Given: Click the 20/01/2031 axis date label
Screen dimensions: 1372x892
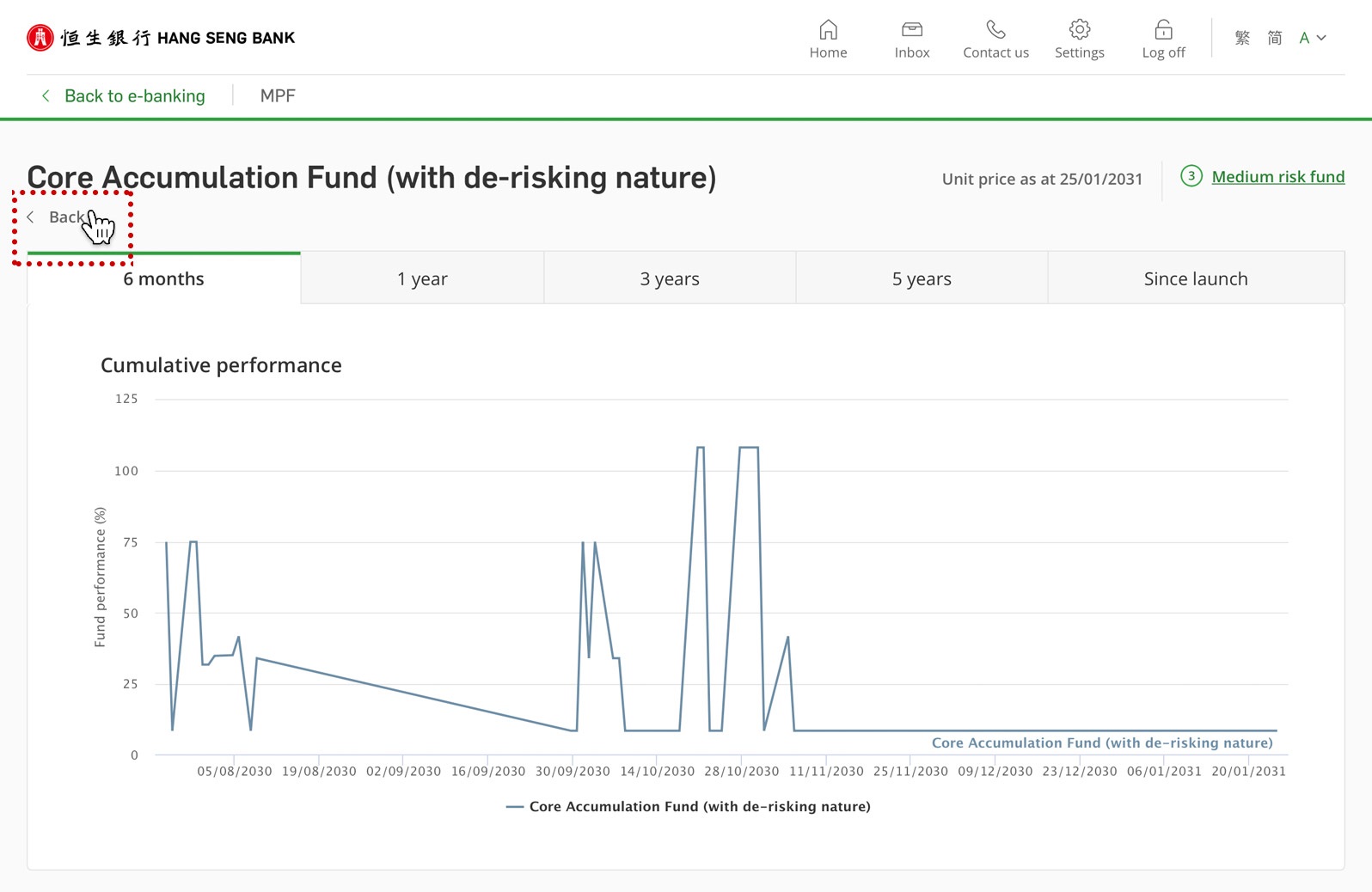Looking at the screenshot, I should click(1249, 772).
